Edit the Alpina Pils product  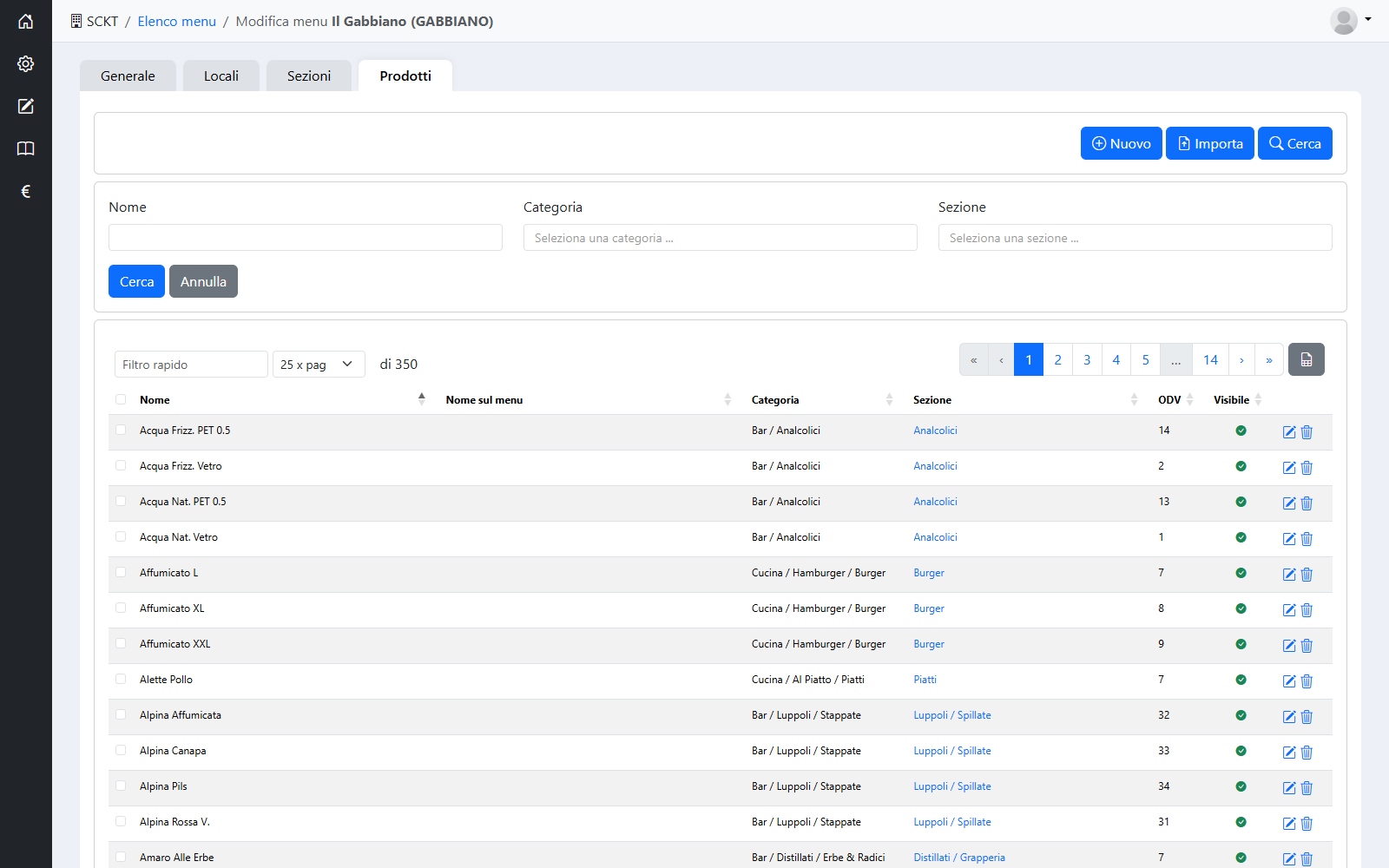pyautogui.click(x=1289, y=788)
